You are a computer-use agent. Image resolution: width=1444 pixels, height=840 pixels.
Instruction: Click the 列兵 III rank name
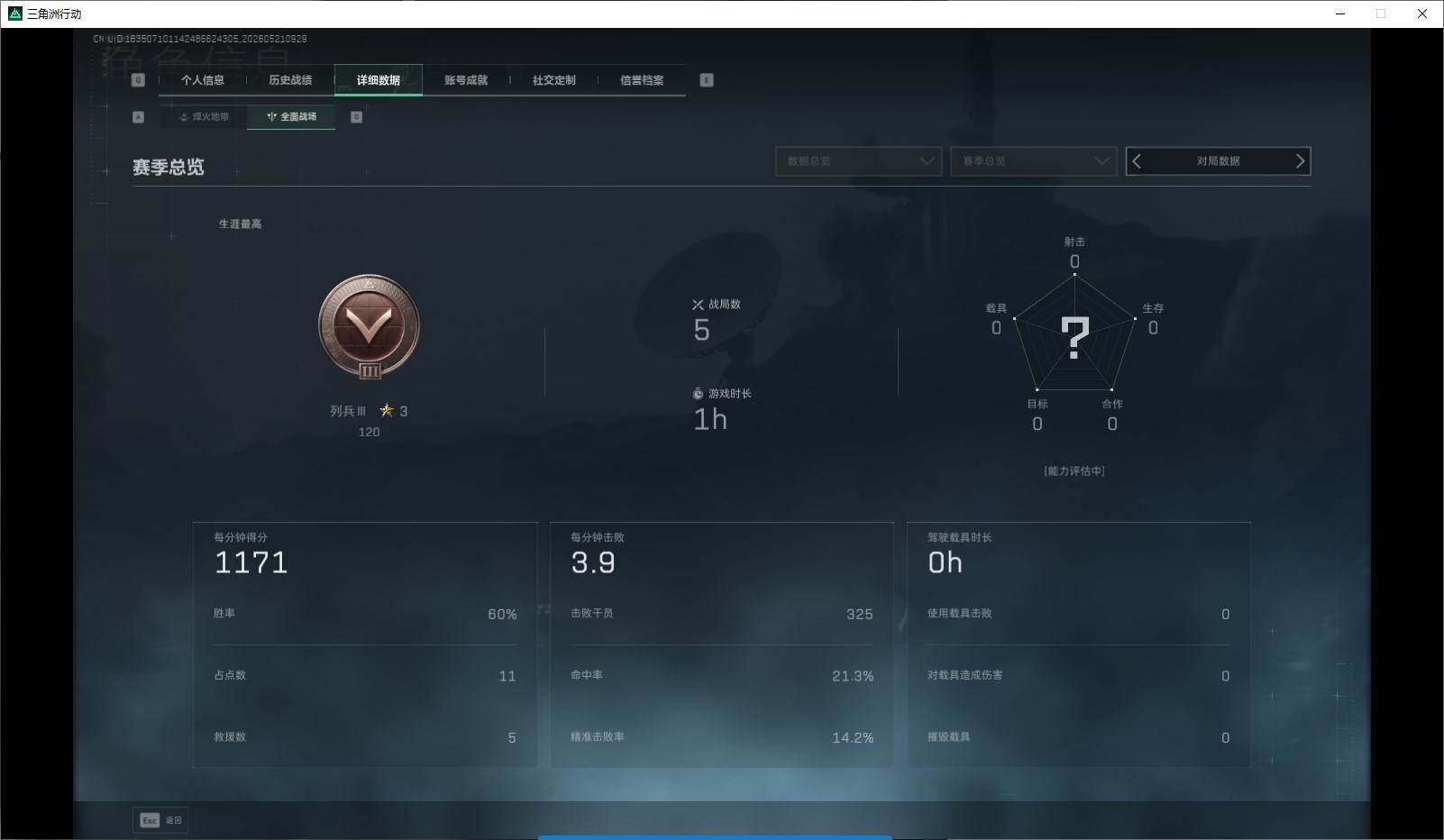348,411
